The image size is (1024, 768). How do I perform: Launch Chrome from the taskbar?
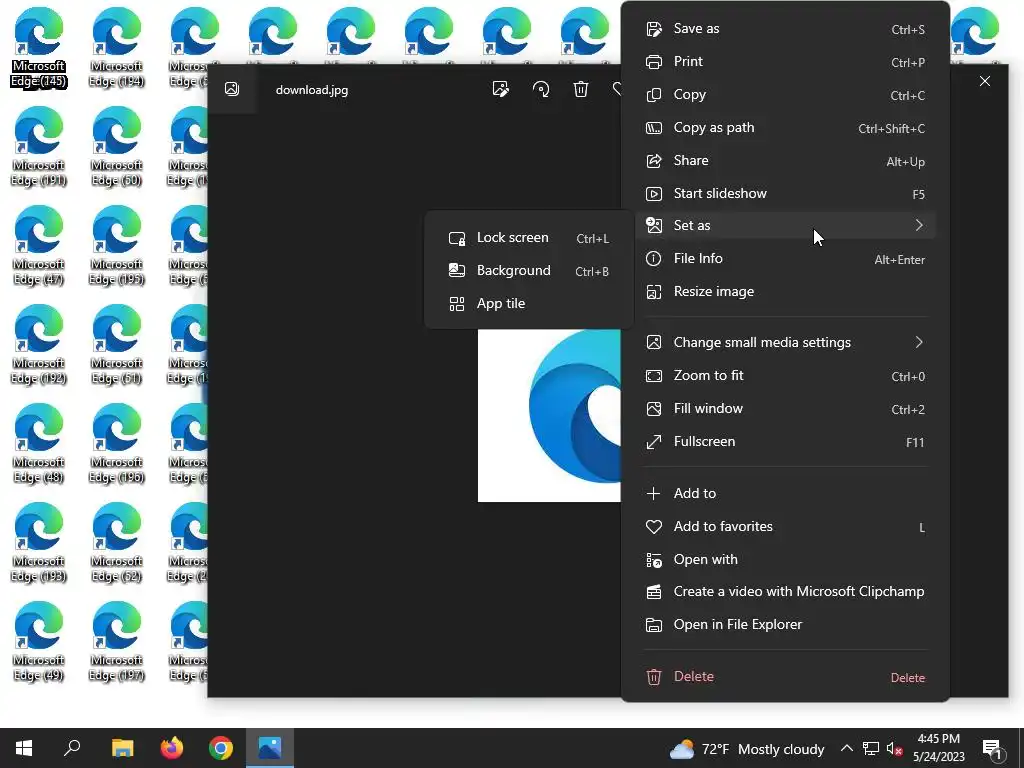pyautogui.click(x=221, y=748)
